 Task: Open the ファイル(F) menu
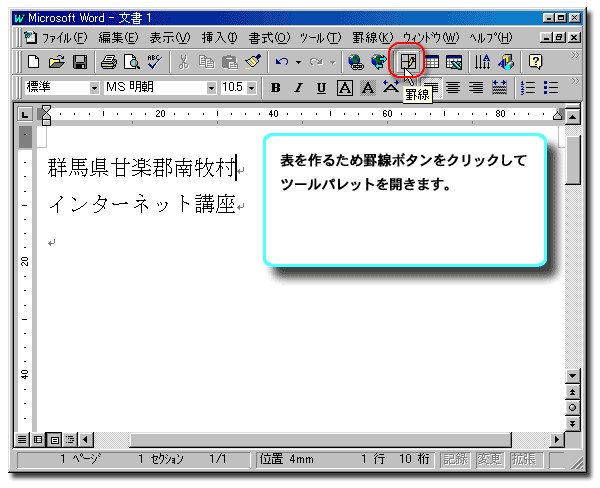[x=64, y=38]
